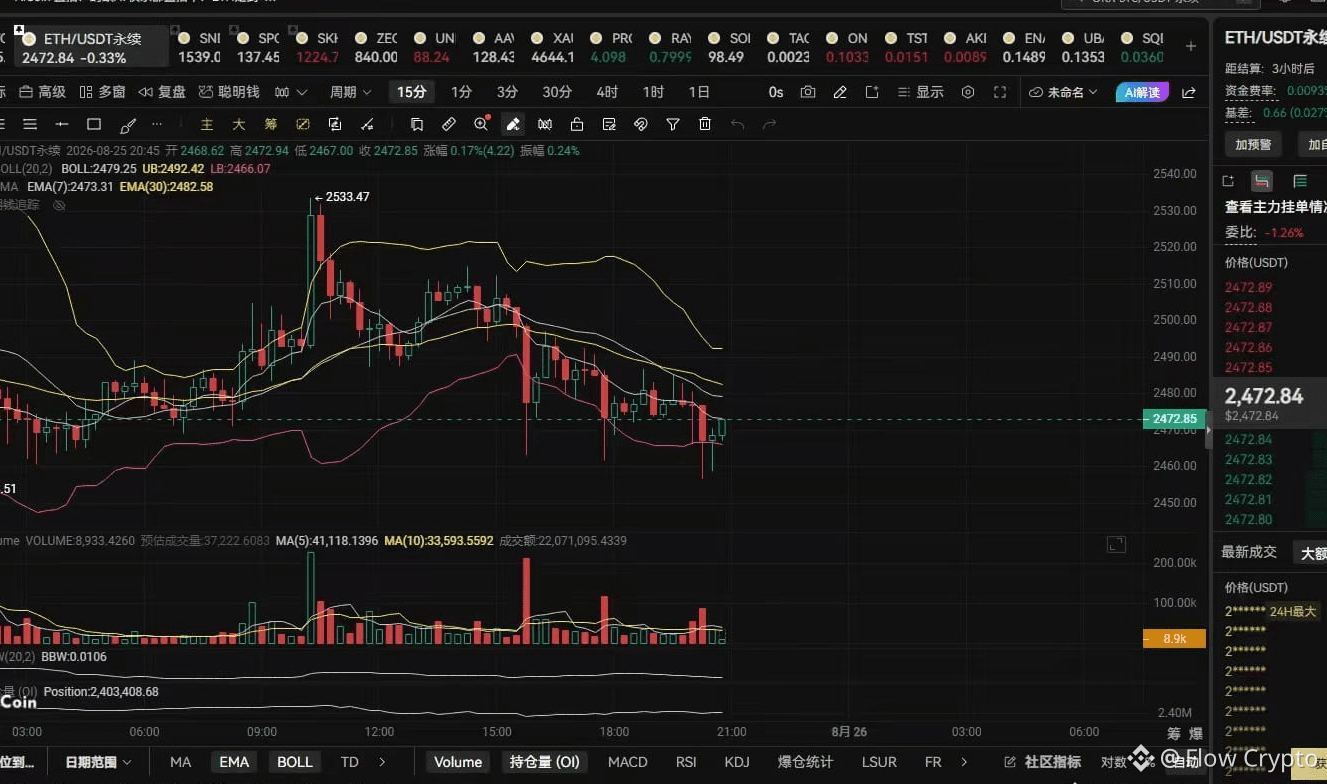Click the 大 indicator icon

pyautogui.click(x=239, y=125)
